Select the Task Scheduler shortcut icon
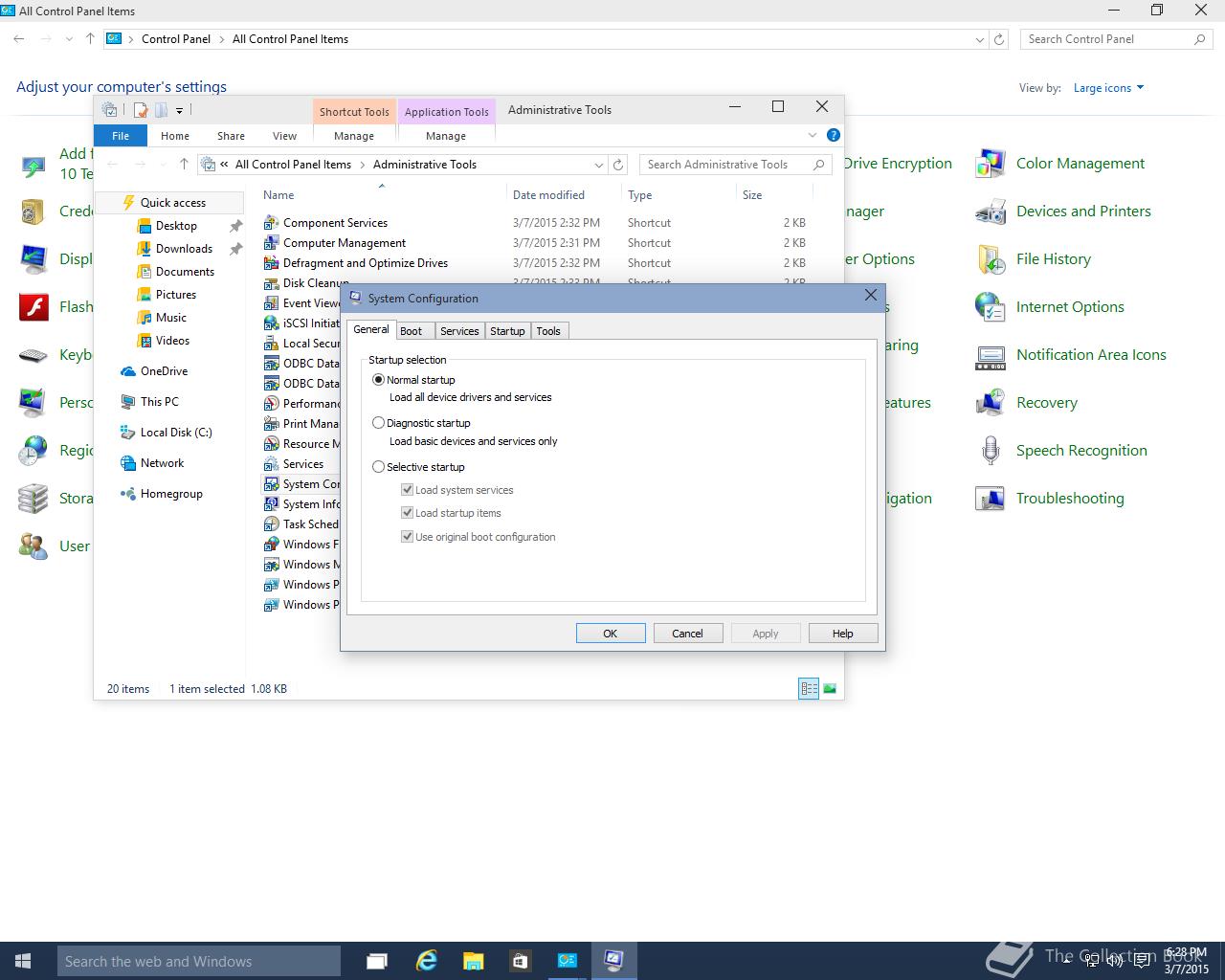Image resolution: width=1225 pixels, height=980 pixels. pos(271,524)
